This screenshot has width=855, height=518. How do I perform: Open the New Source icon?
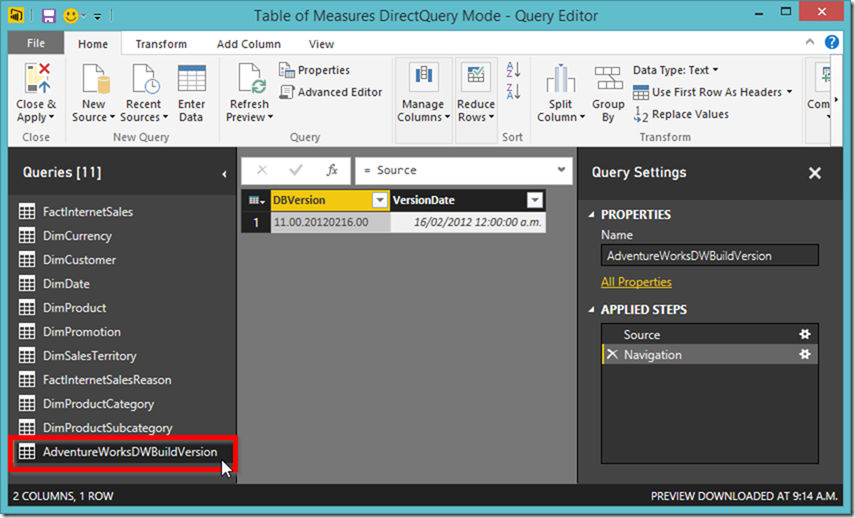coord(95,79)
